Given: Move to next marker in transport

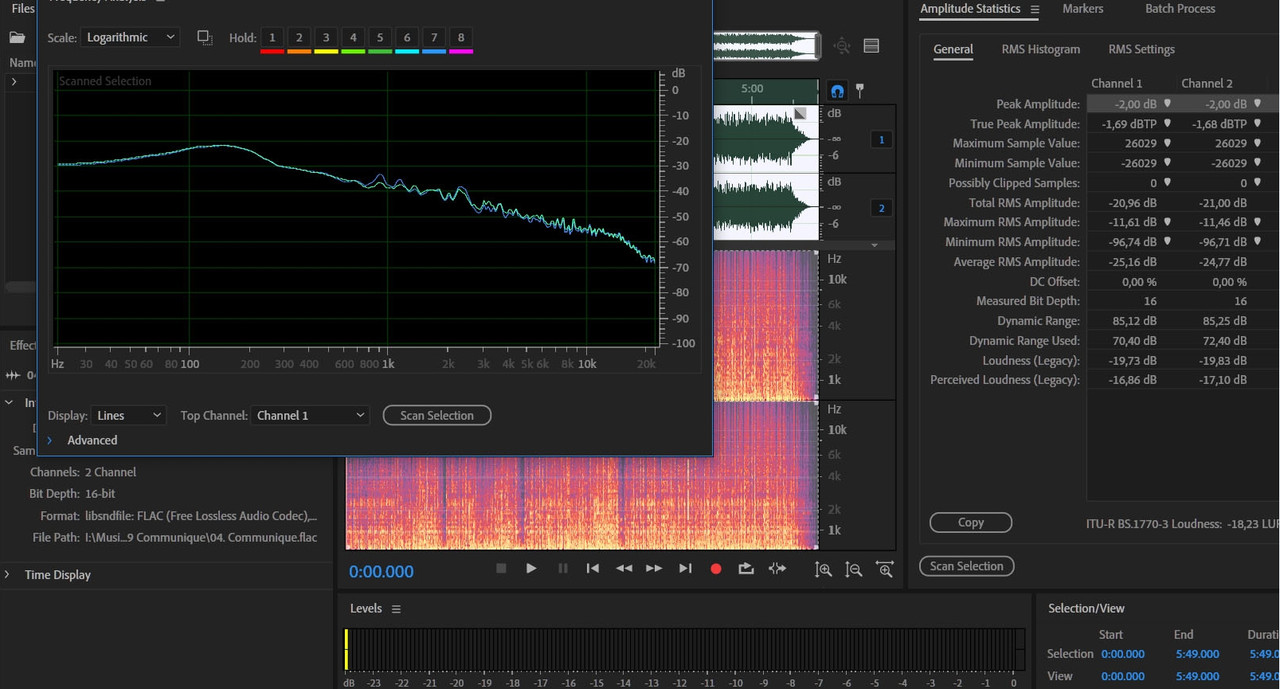Looking at the screenshot, I should [x=685, y=569].
